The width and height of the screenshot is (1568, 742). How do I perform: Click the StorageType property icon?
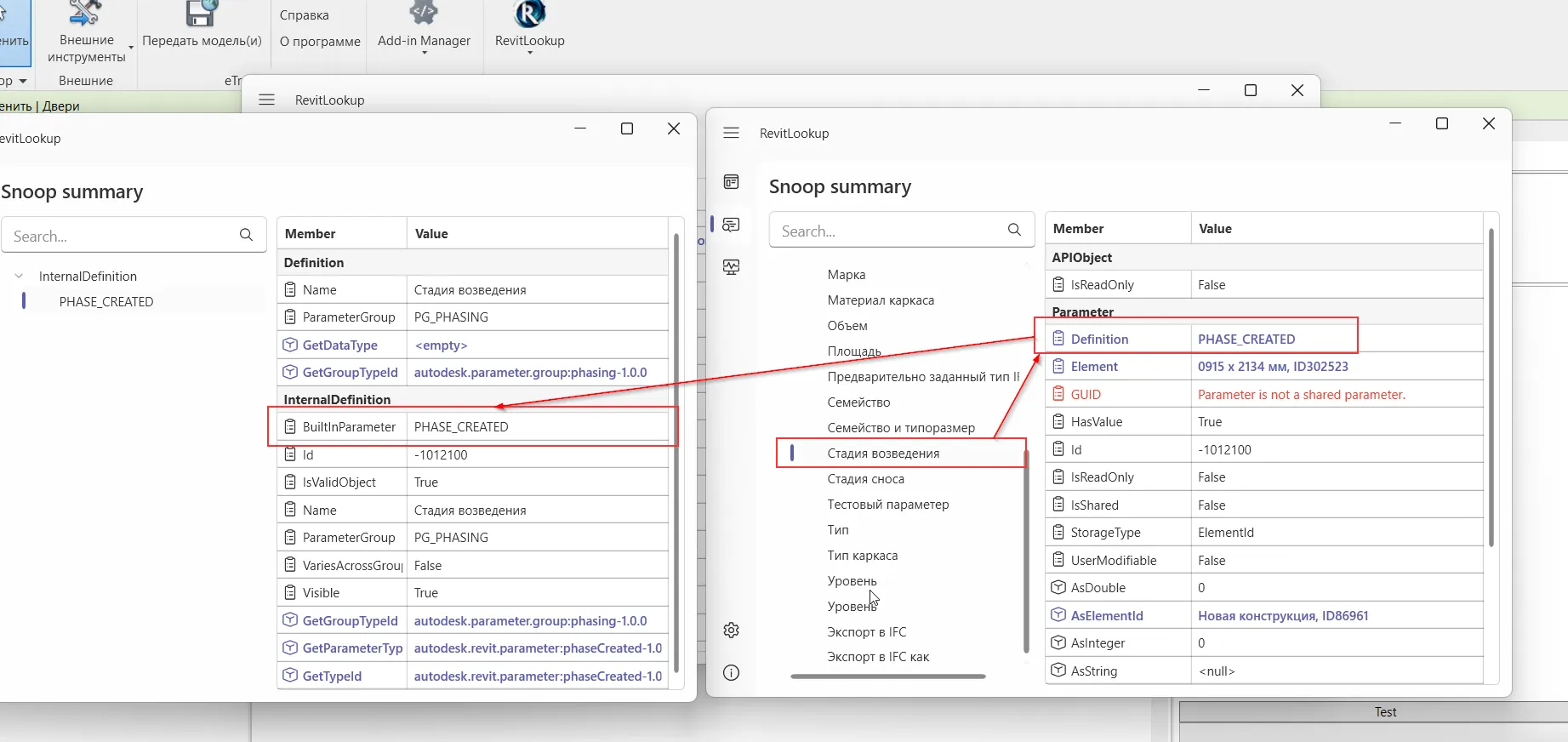point(1058,532)
